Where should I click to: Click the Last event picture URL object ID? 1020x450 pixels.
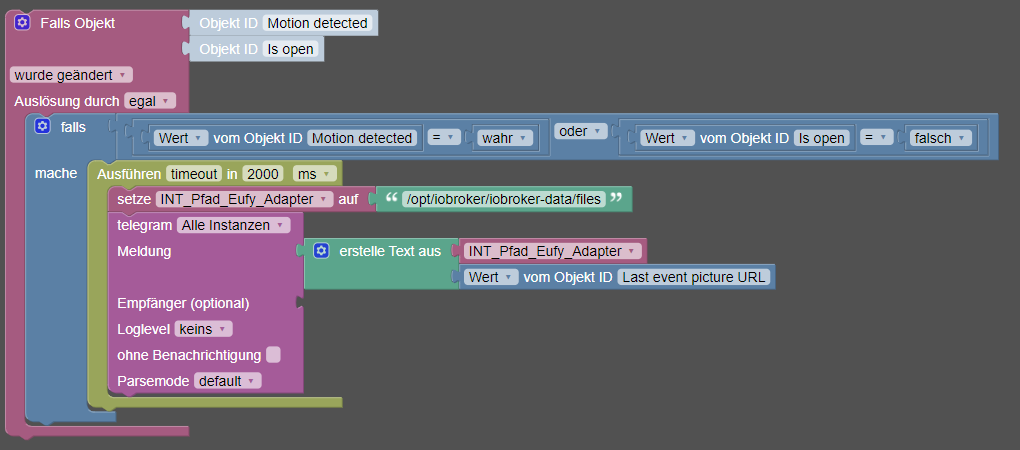(694, 276)
